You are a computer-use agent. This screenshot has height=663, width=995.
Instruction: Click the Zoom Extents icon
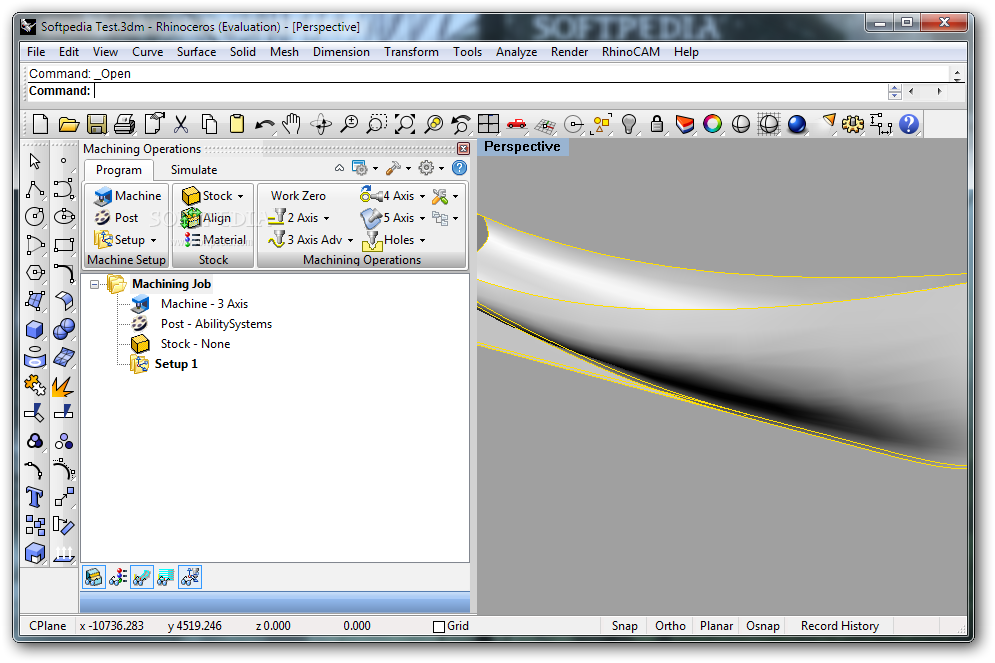click(x=405, y=124)
